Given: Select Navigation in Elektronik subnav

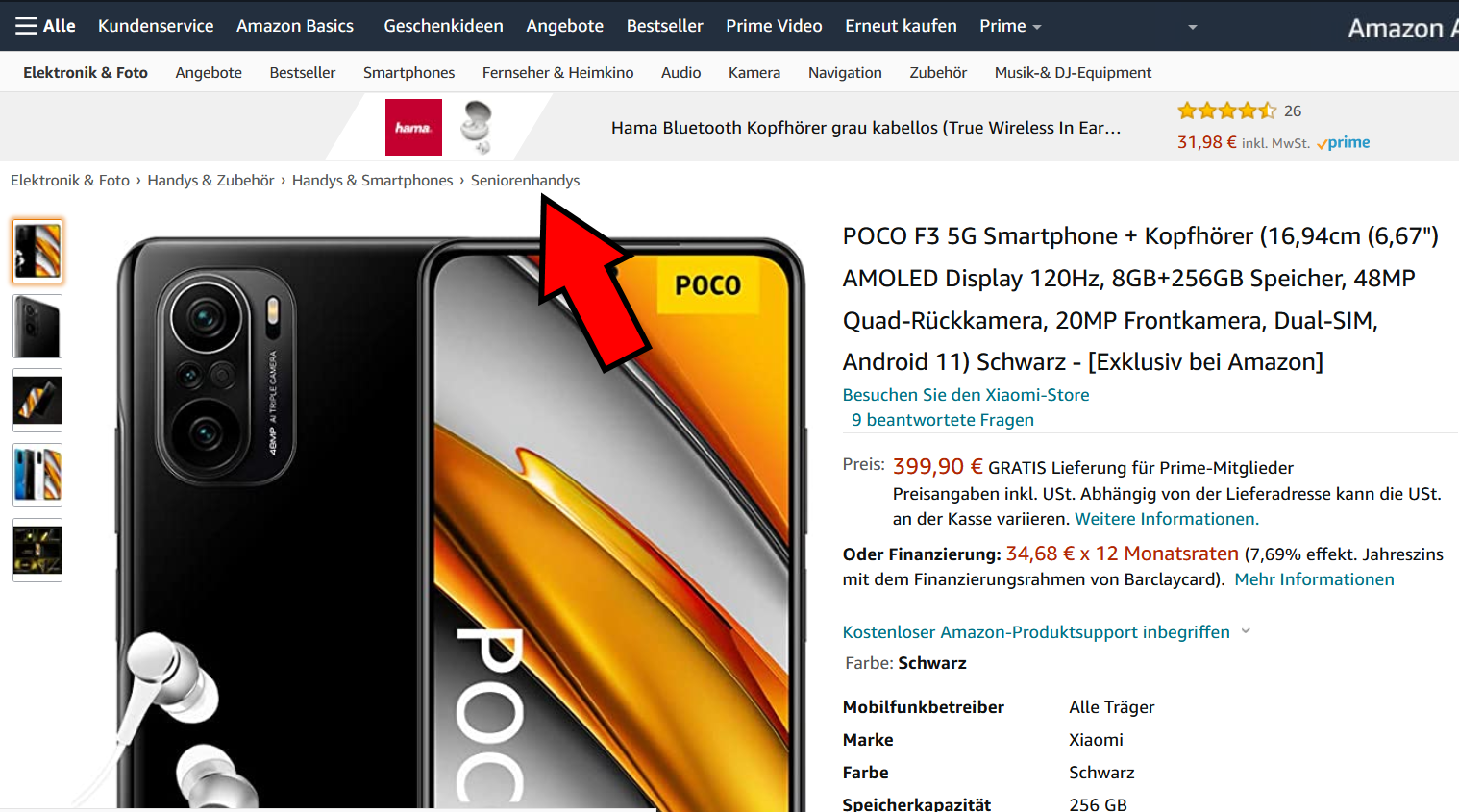Looking at the screenshot, I should click(845, 72).
